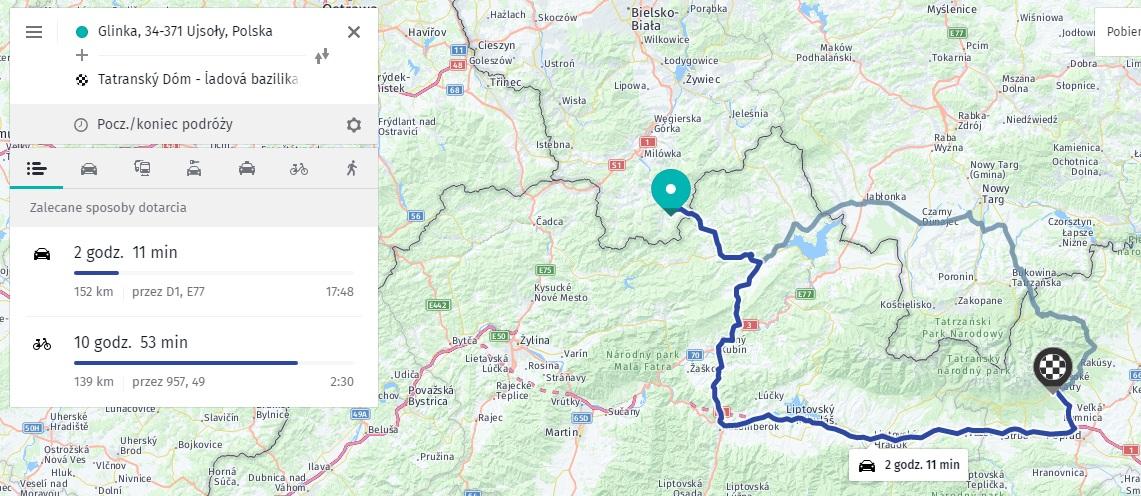Image resolution: width=1141 pixels, height=496 pixels.
Task: Click the checkered destination marker on map
Action: click(x=1052, y=368)
